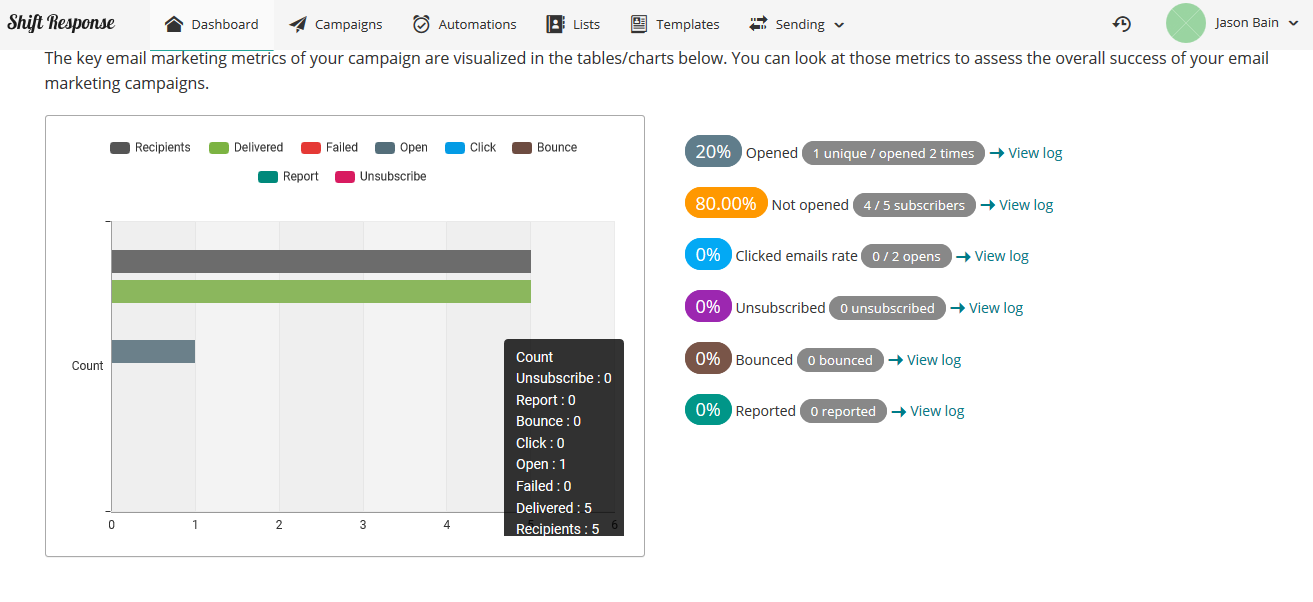
Task: Click the 20% Opened badge
Action: (x=714, y=152)
